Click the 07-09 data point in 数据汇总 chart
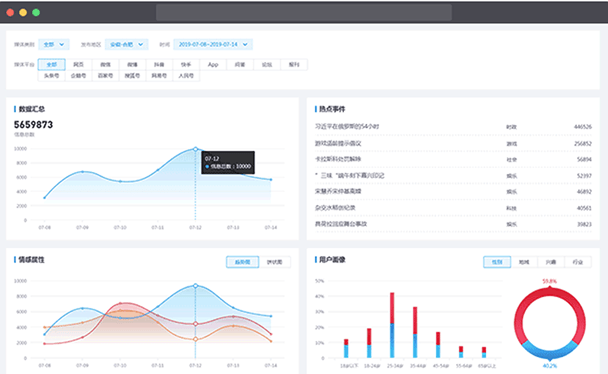608x374 pixels. tap(82, 171)
